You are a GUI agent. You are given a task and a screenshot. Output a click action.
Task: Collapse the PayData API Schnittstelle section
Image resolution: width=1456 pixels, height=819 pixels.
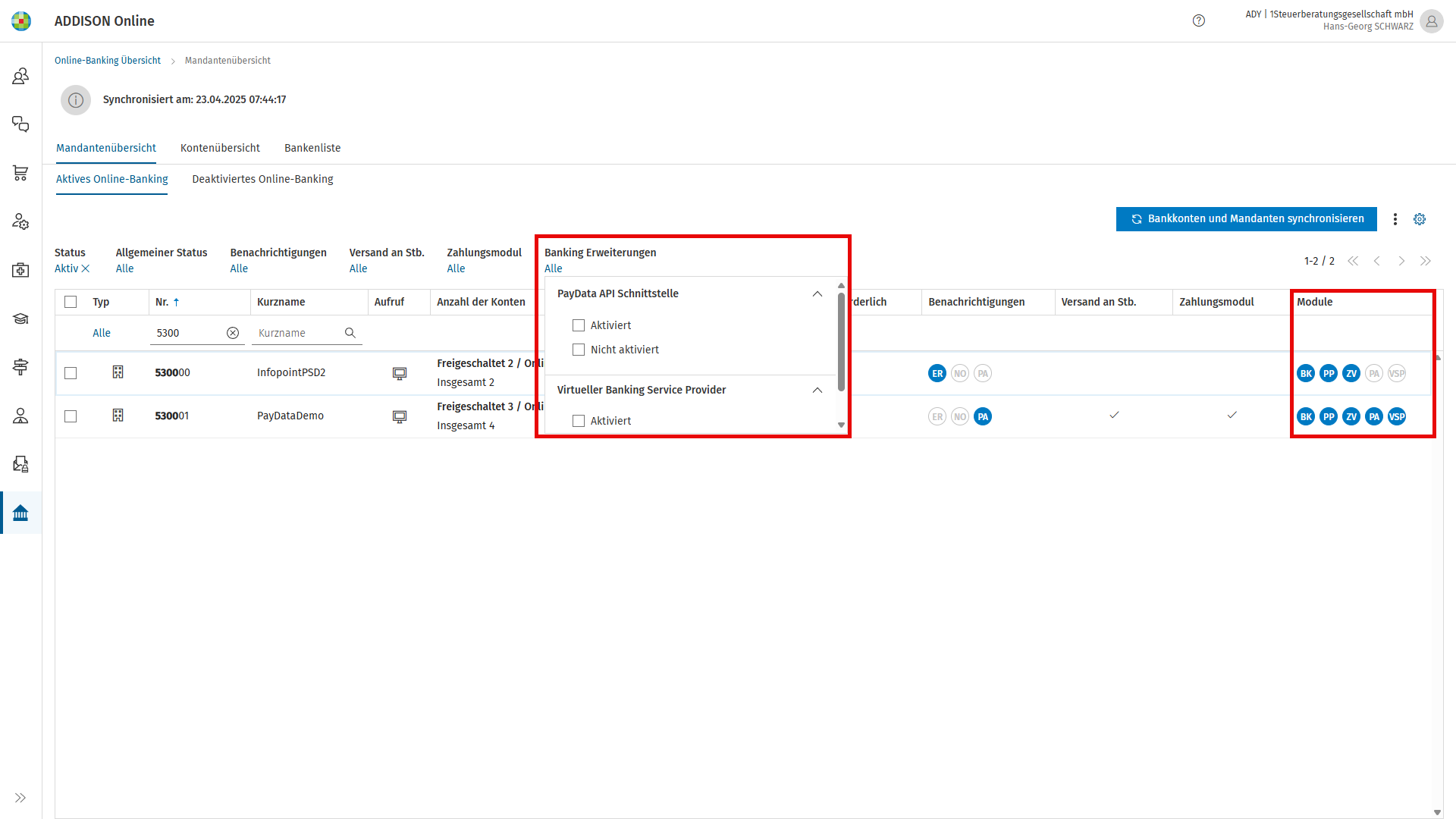tap(817, 294)
